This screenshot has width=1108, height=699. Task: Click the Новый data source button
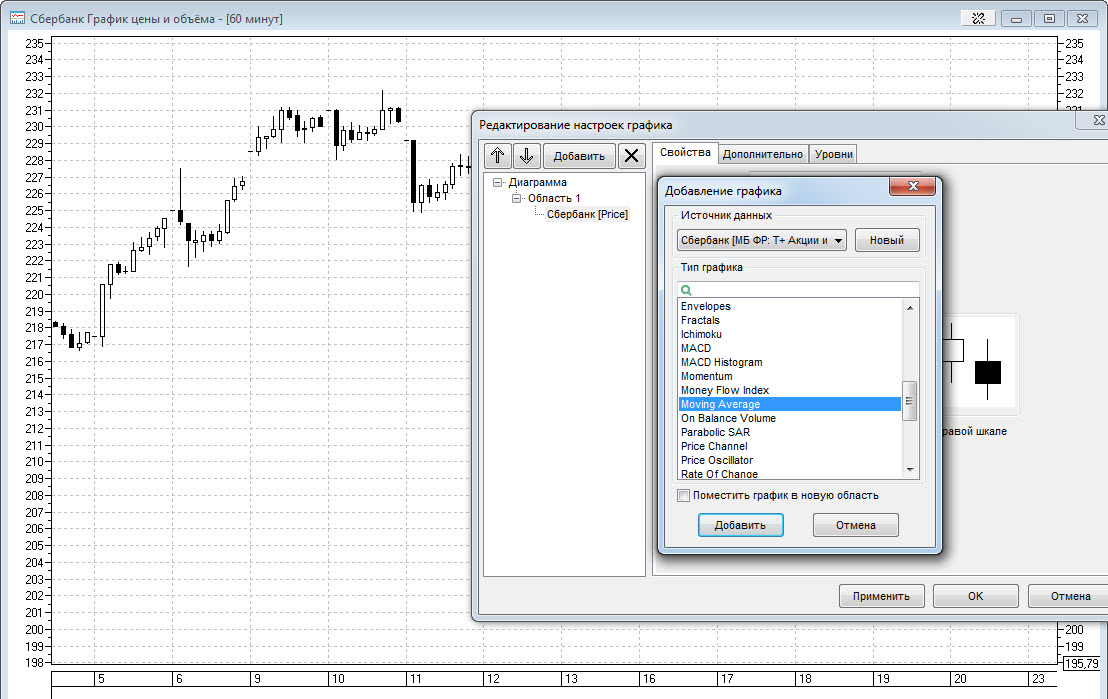coord(887,240)
